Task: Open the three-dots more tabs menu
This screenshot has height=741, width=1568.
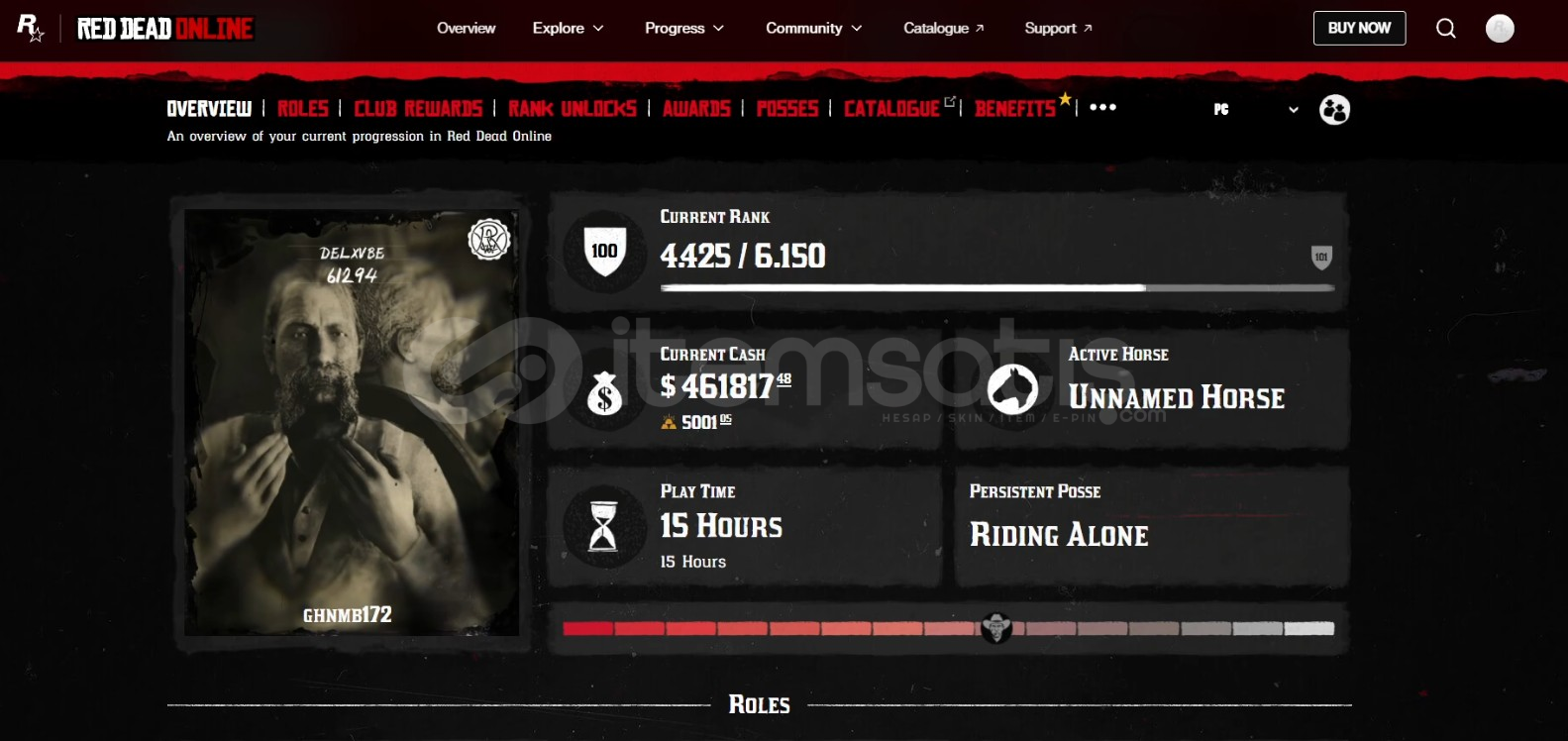Action: tap(1102, 107)
